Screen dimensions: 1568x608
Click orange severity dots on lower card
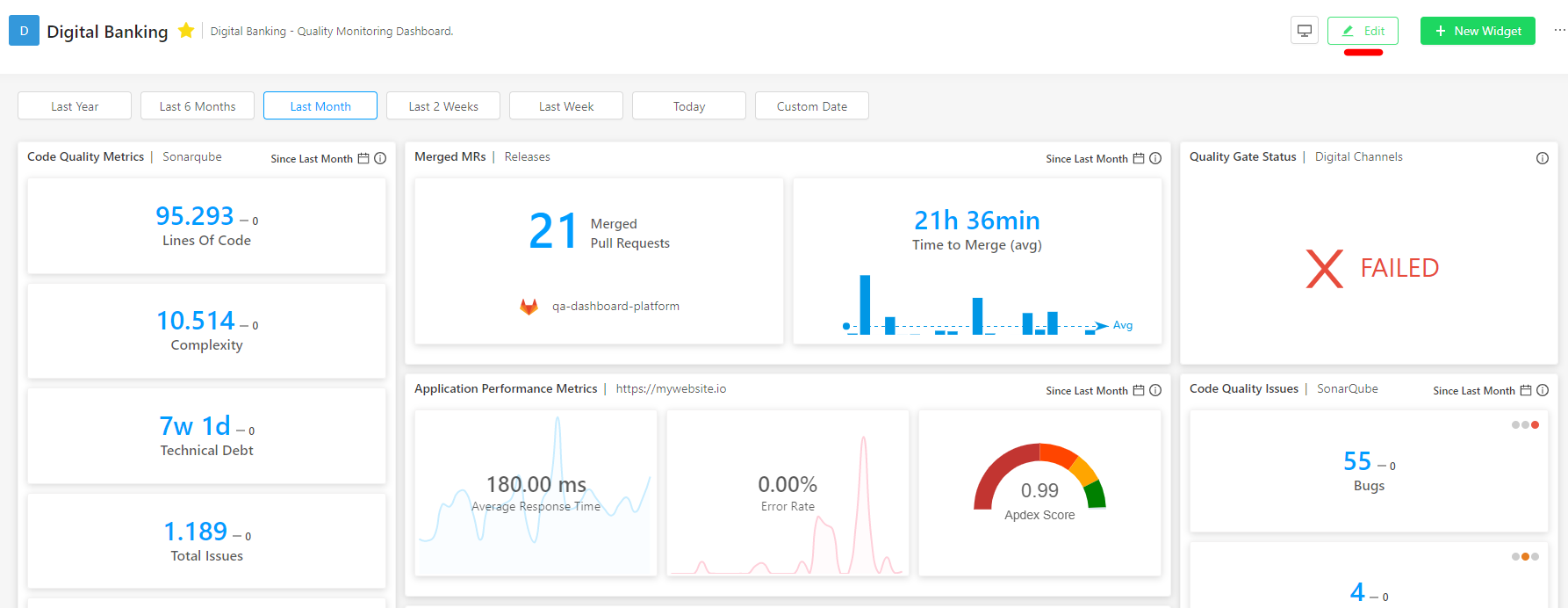tap(1525, 556)
